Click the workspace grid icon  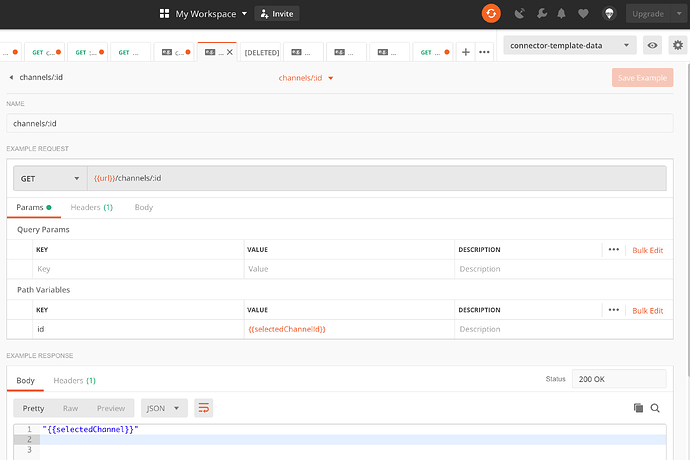[x=164, y=14]
